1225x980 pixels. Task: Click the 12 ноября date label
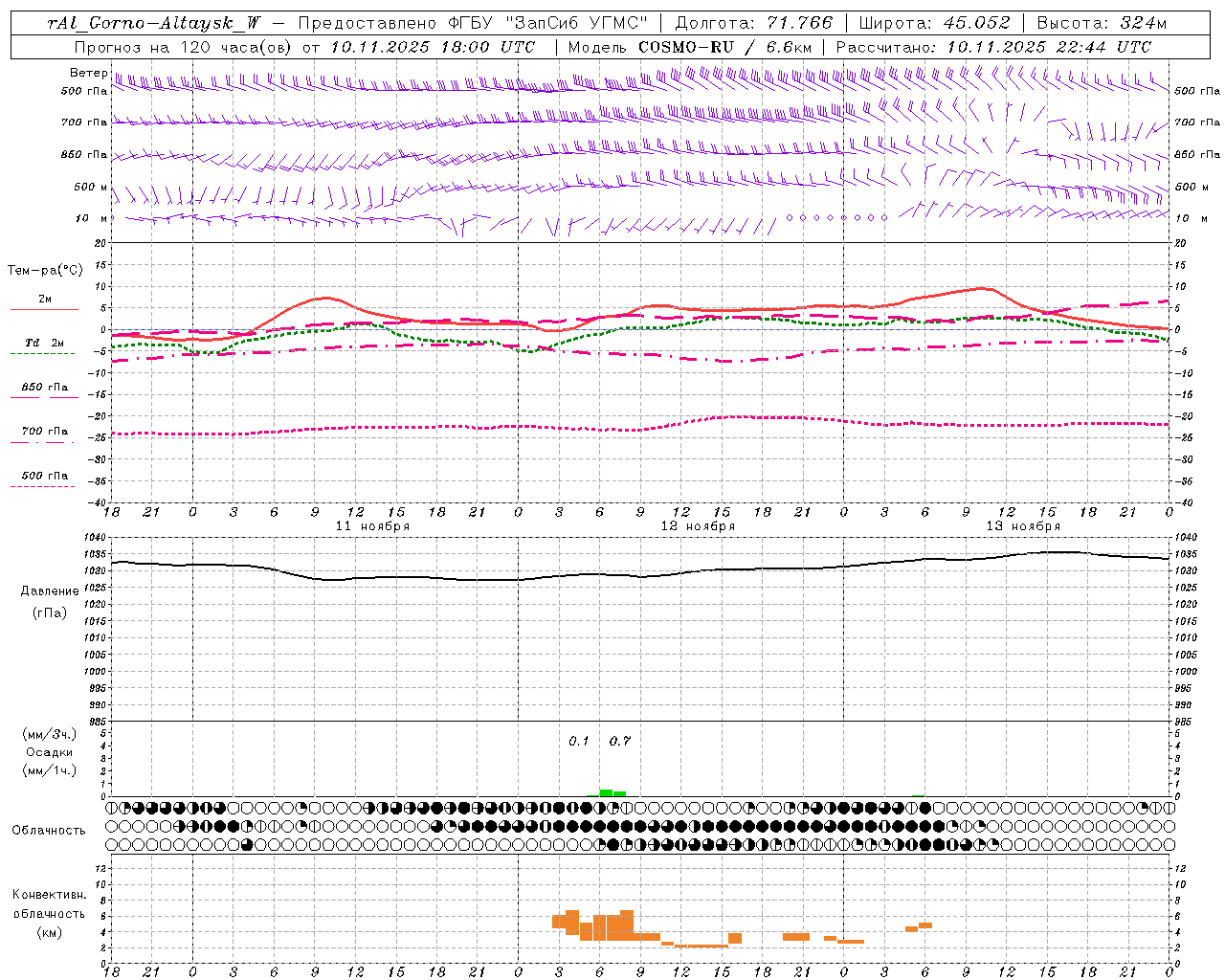click(x=698, y=526)
